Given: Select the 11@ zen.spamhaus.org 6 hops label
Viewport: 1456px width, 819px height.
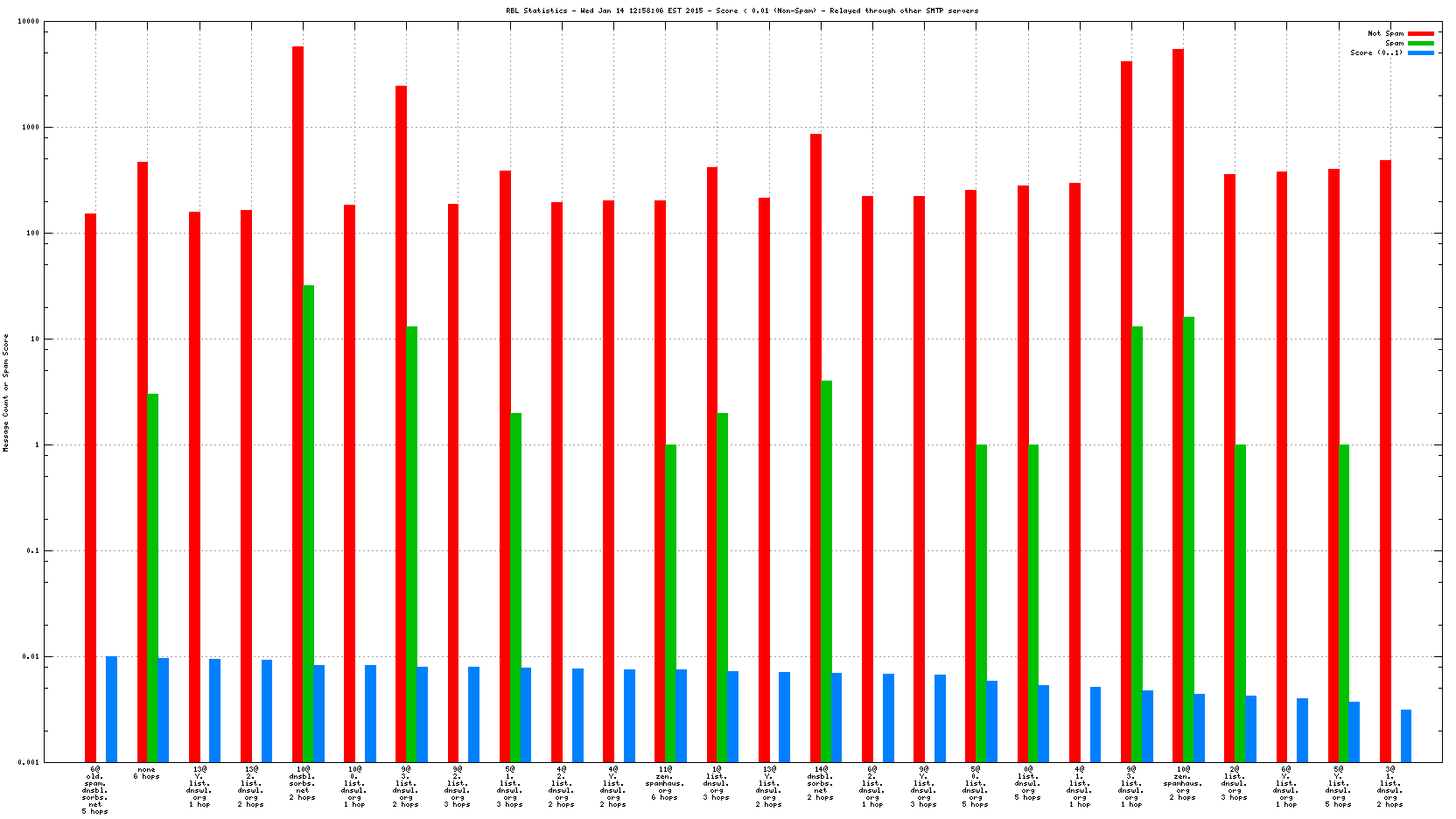Looking at the screenshot, I should pyautogui.click(x=665, y=783).
